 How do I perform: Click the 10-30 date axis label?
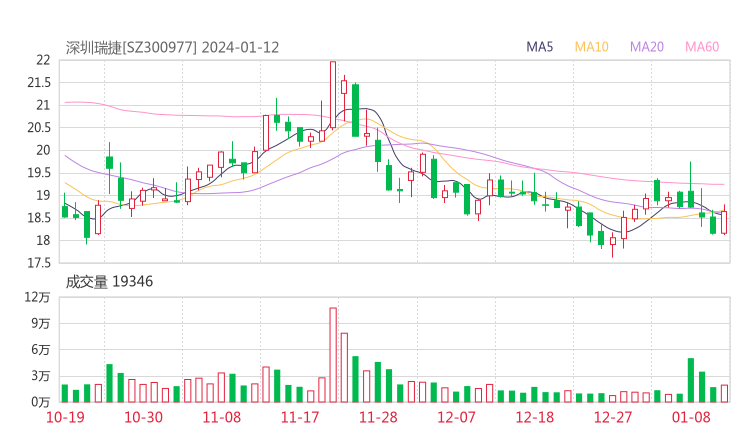143,417
